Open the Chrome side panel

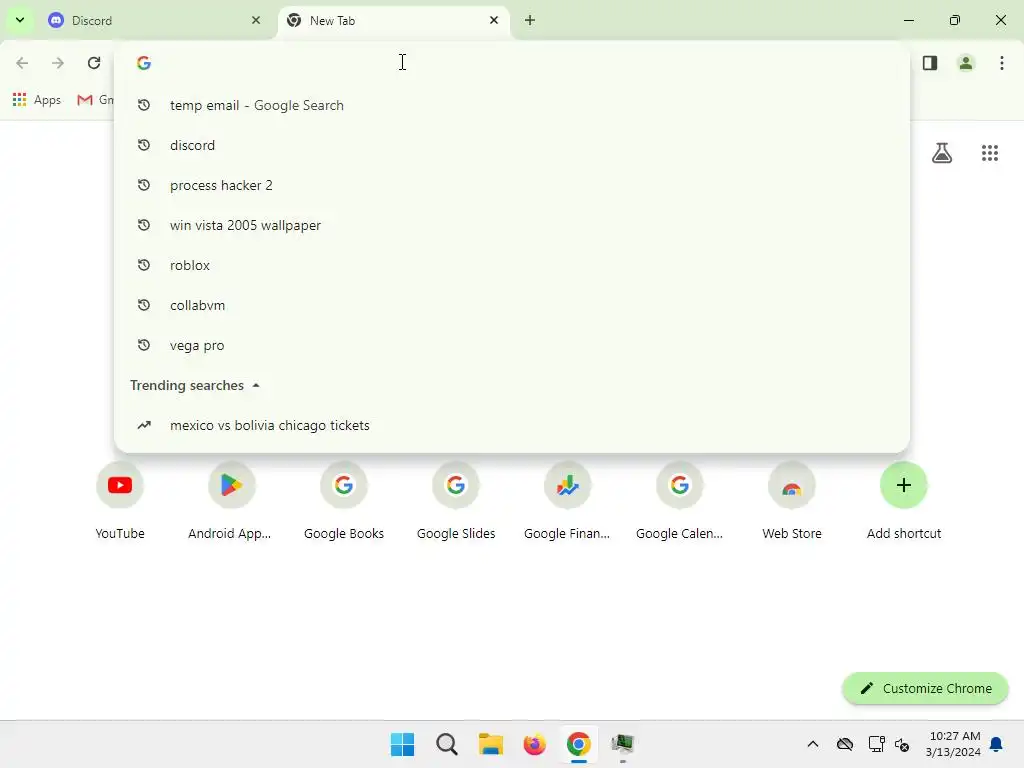tap(930, 63)
